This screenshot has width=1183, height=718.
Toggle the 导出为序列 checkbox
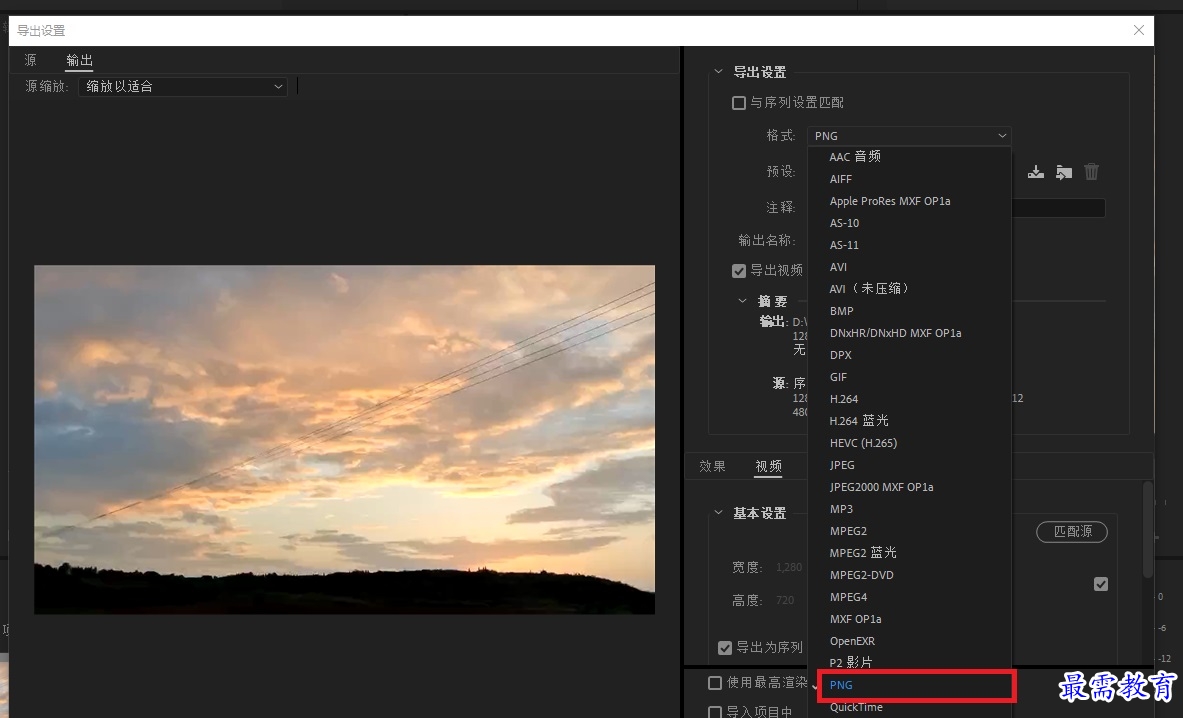(x=725, y=648)
